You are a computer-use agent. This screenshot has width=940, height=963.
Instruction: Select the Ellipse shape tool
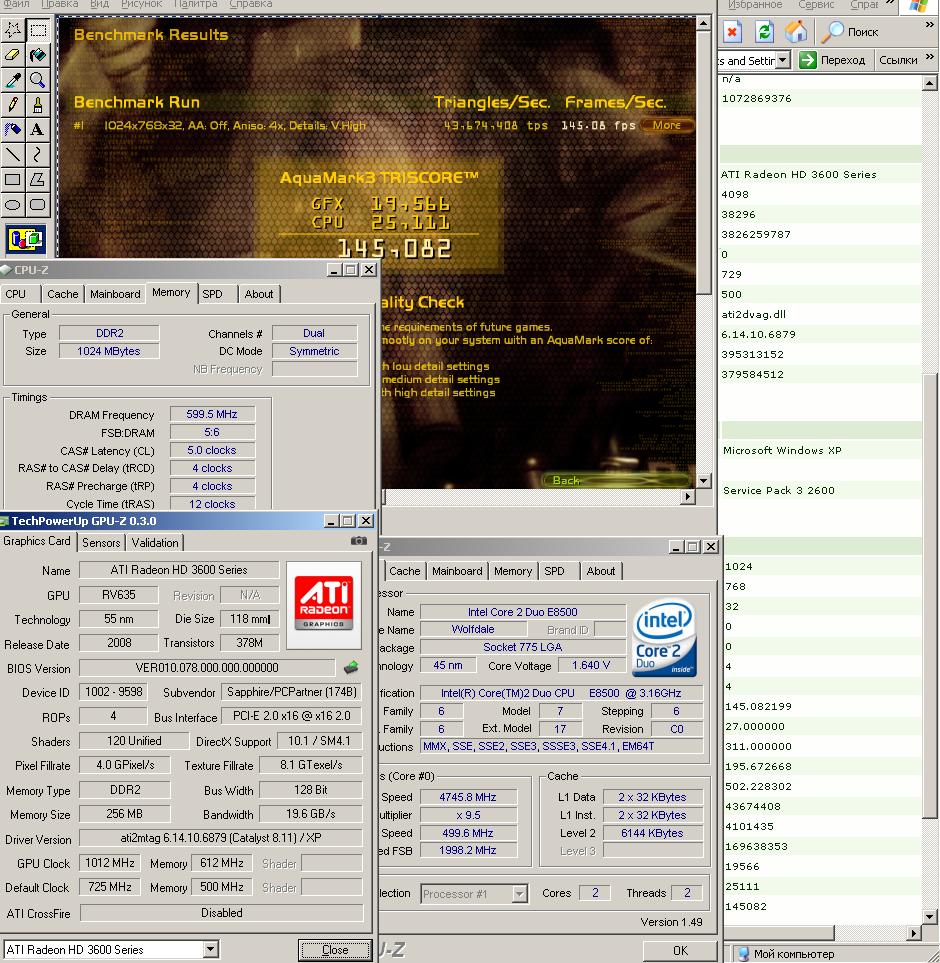(13, 205)
